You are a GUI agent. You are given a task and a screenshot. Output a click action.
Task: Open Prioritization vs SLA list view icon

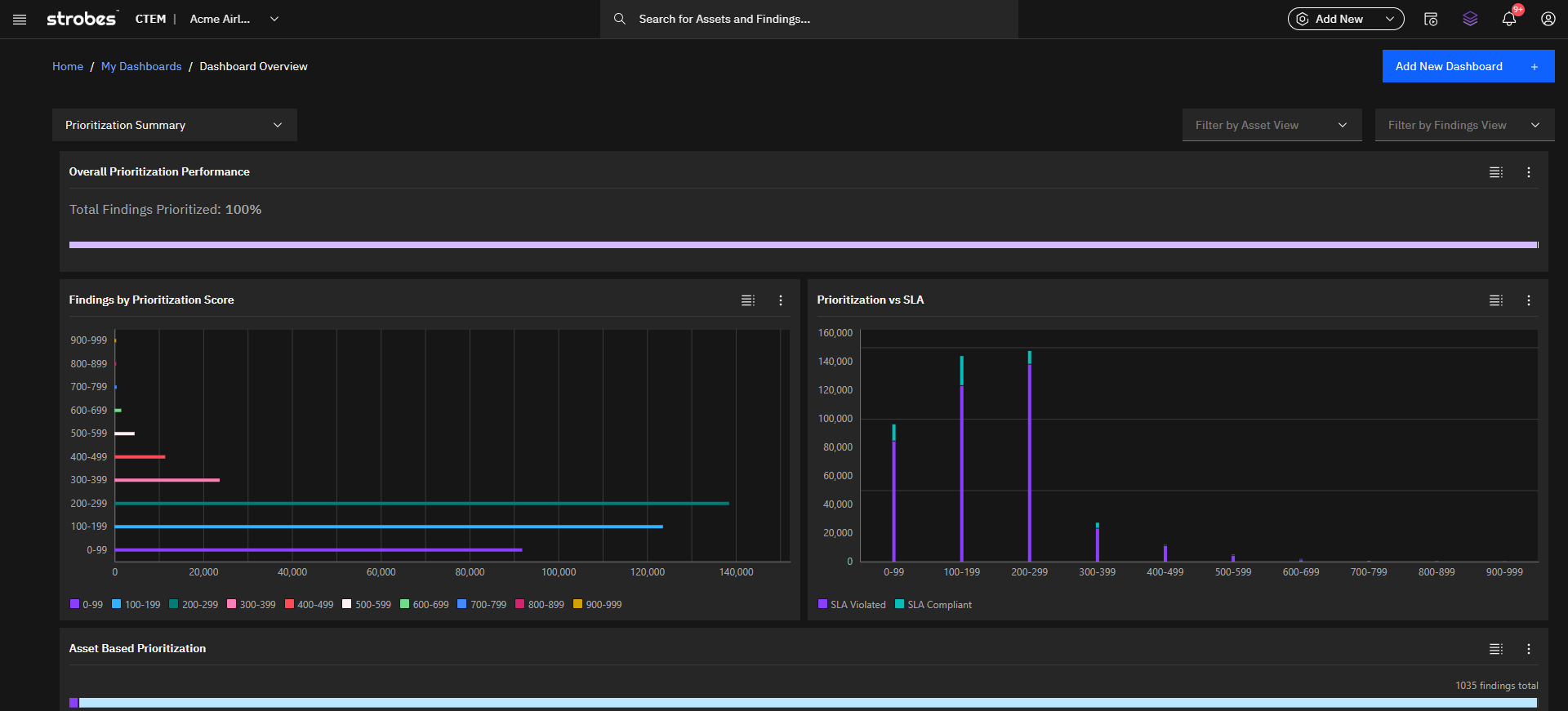click(x=1496, y=300)
